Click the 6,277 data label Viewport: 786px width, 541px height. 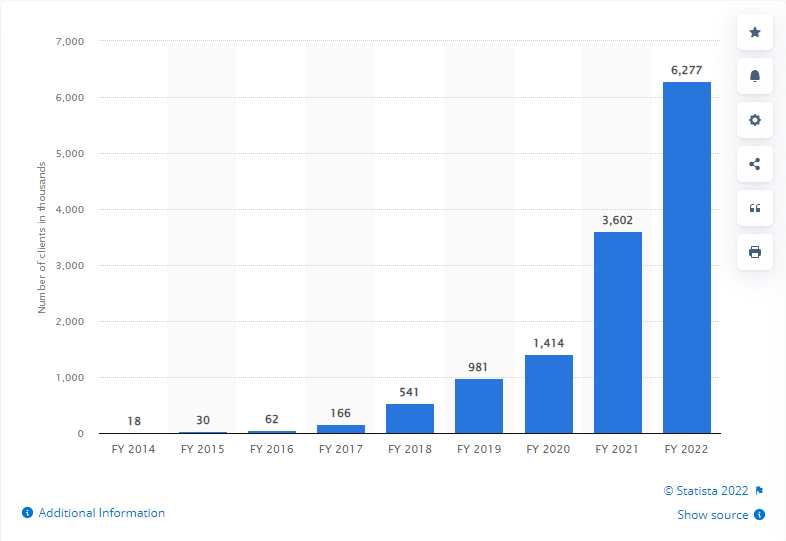point(687,70)
